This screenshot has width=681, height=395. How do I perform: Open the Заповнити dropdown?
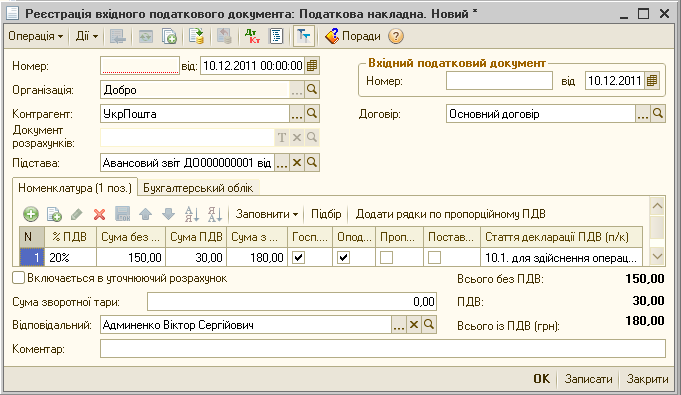(x=267, y=214)
